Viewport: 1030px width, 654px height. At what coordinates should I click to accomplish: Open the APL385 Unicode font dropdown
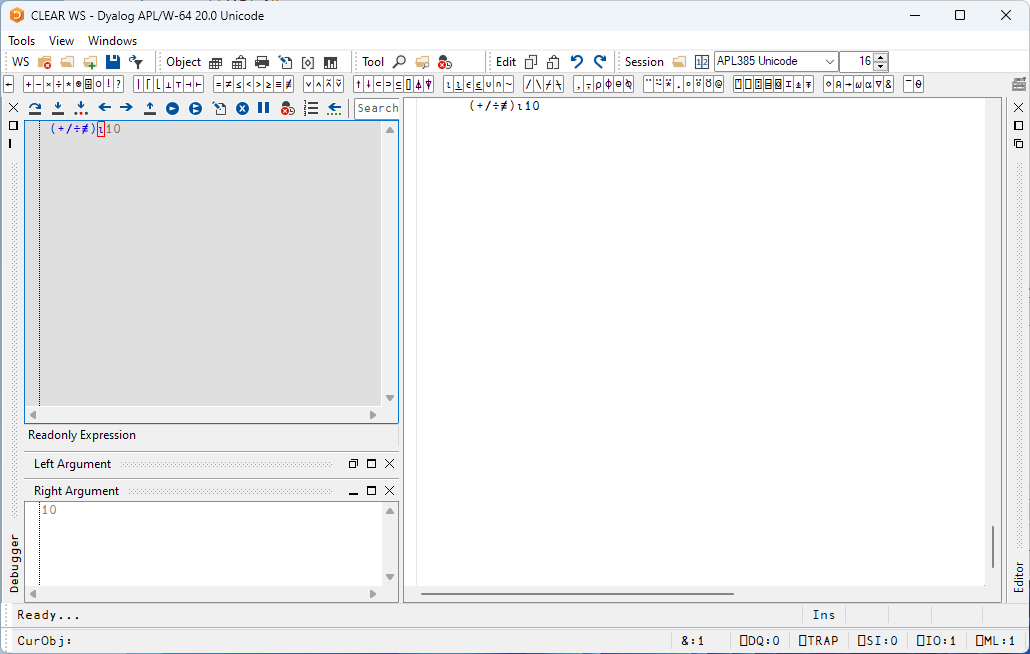829,62
